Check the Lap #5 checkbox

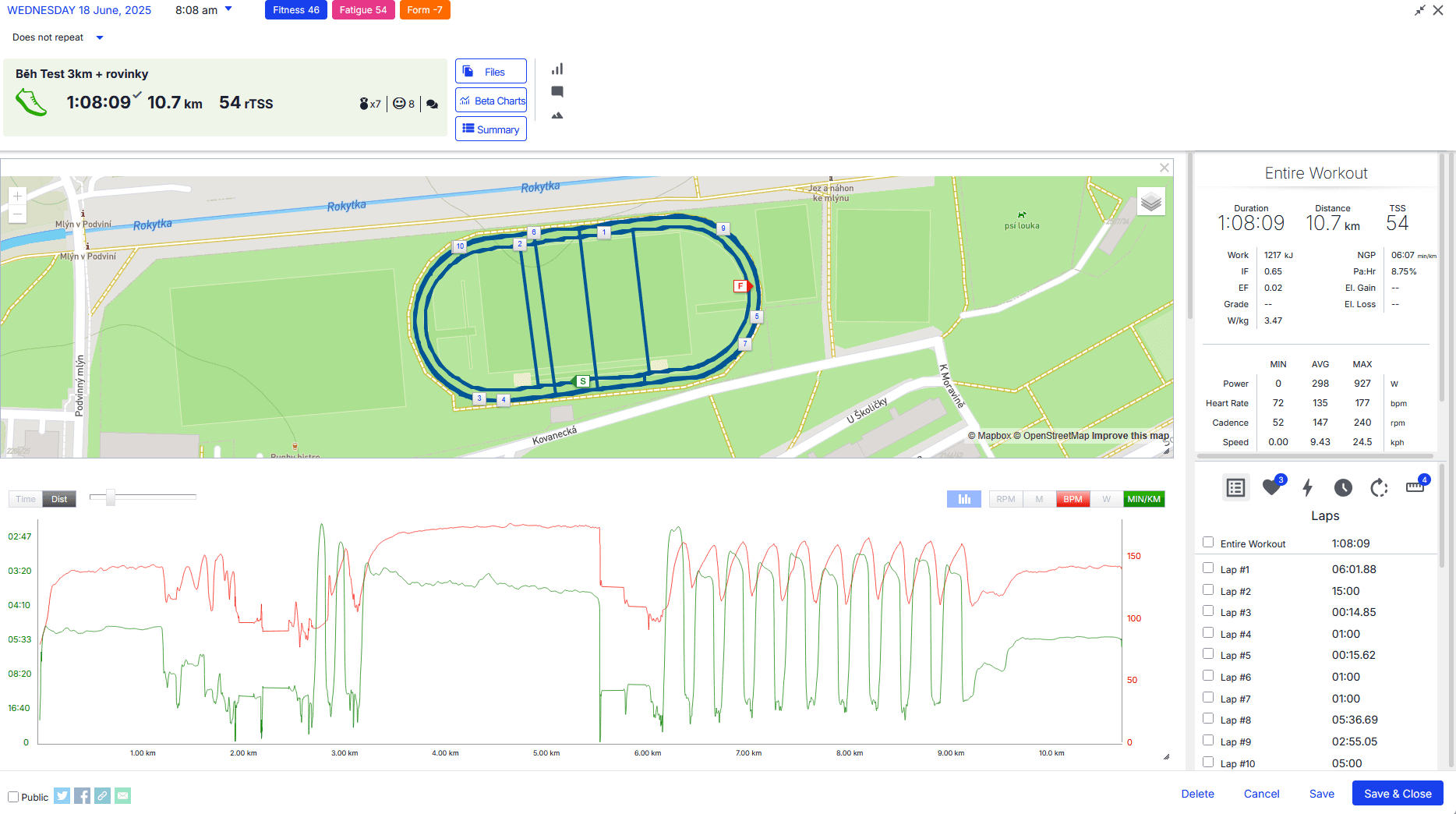coord(1208,653)
